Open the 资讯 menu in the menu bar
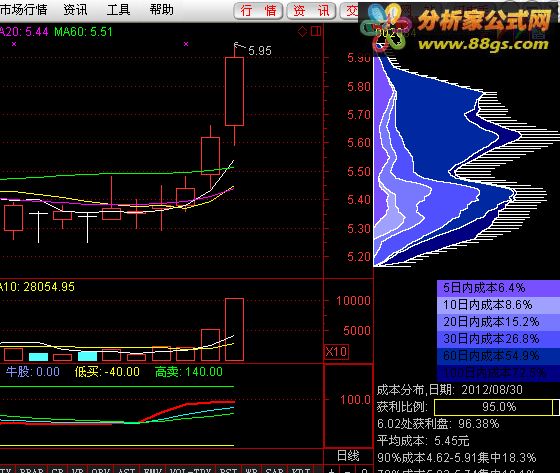This screenshot has height=473, width=560. coord(75,10)
